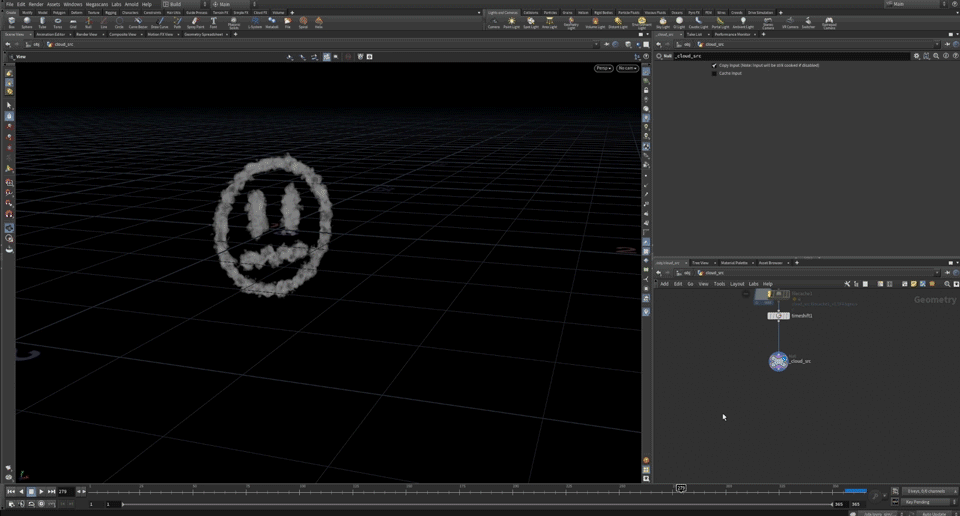Open the File menu
This screenshot has width=960, height=516.
[10, 4]
